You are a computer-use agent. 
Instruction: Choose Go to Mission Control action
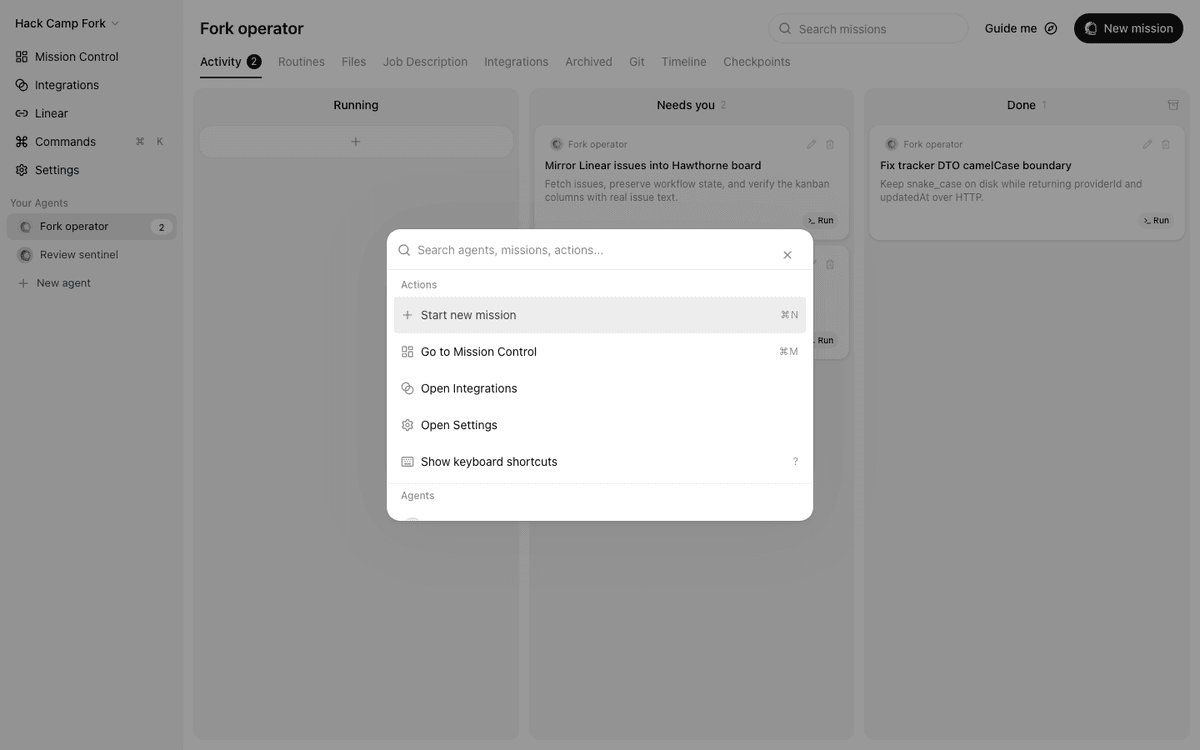click(600, 352)
